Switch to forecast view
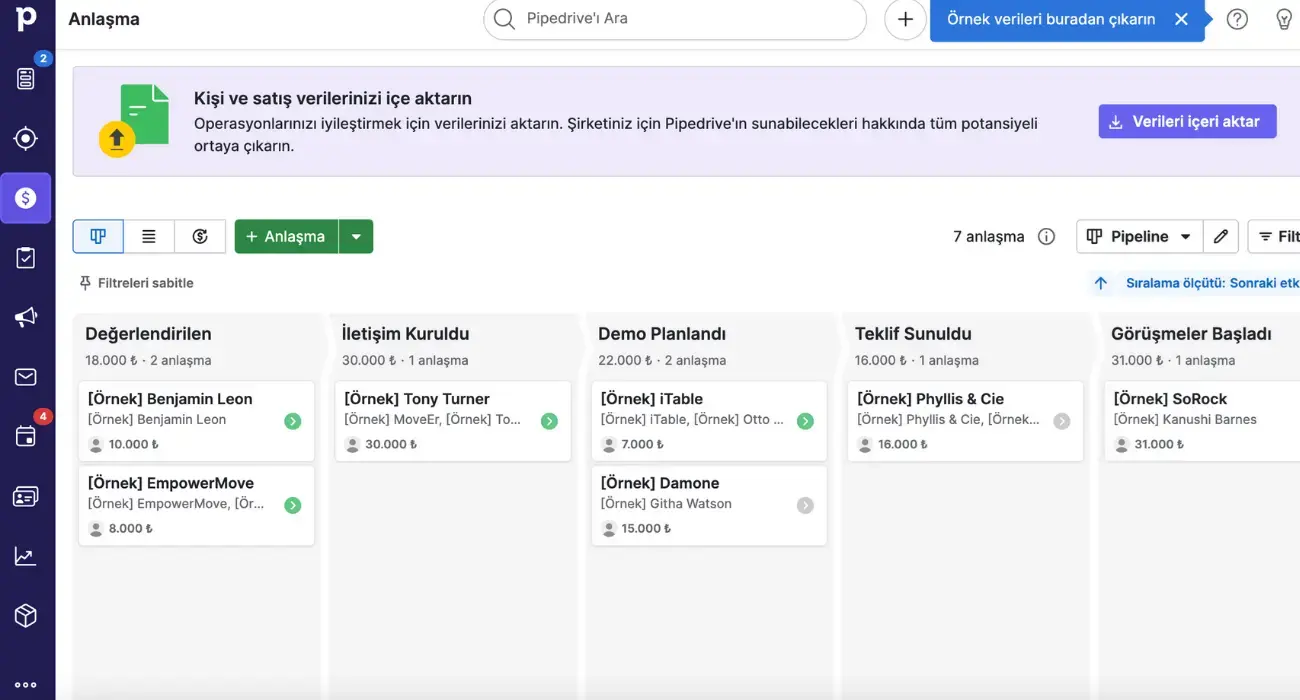The width and height of the screenshot is (1300, 700). point(200,236)
